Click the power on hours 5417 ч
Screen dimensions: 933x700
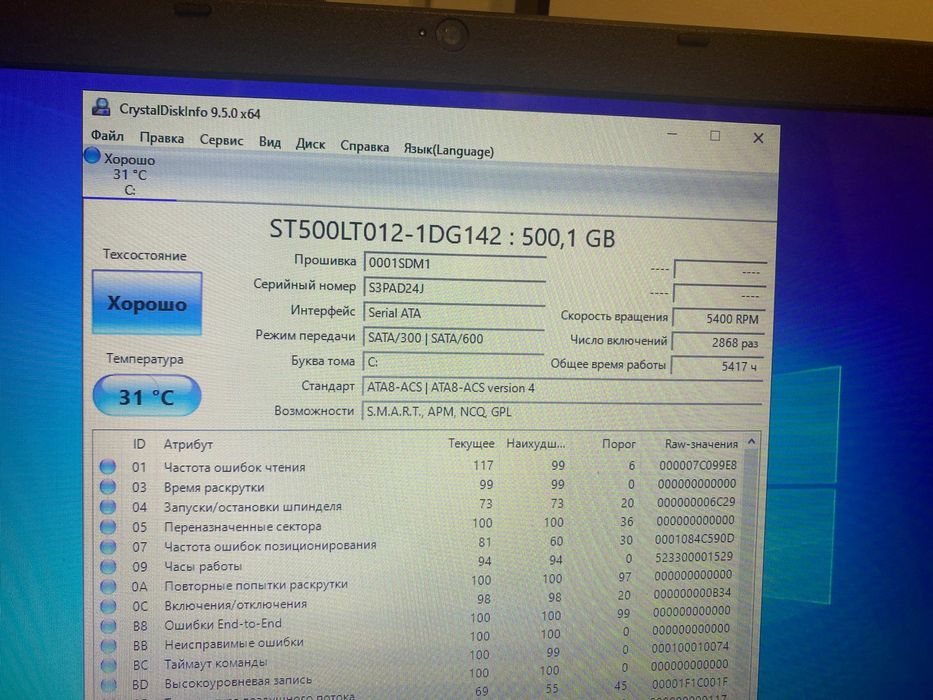tap(717, 366)
